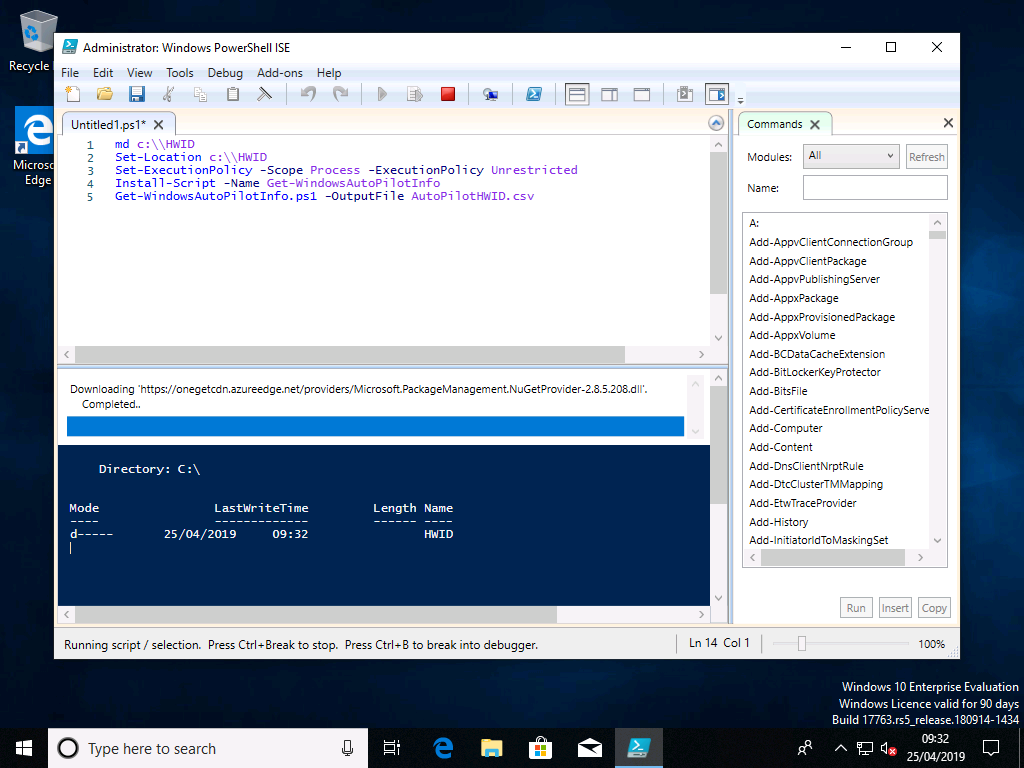Viewport: 1024px width, 768px height.
Task: Click the Refresh button
Action: pos(926,157)
